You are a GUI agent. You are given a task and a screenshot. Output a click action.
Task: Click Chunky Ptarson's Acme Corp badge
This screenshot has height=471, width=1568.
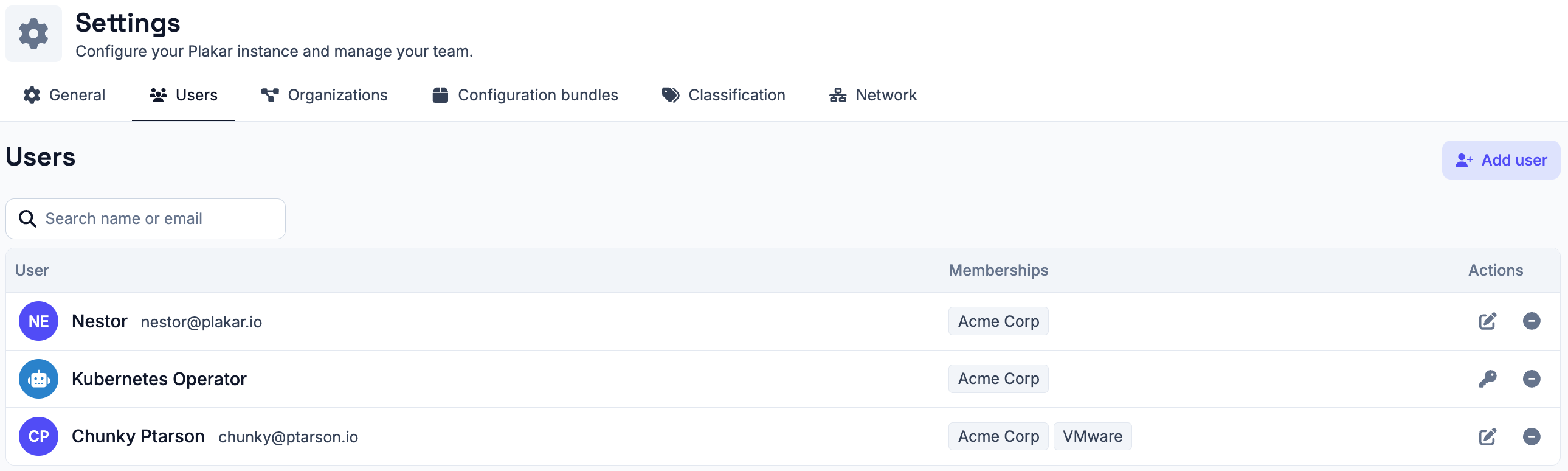coord(998,436)
